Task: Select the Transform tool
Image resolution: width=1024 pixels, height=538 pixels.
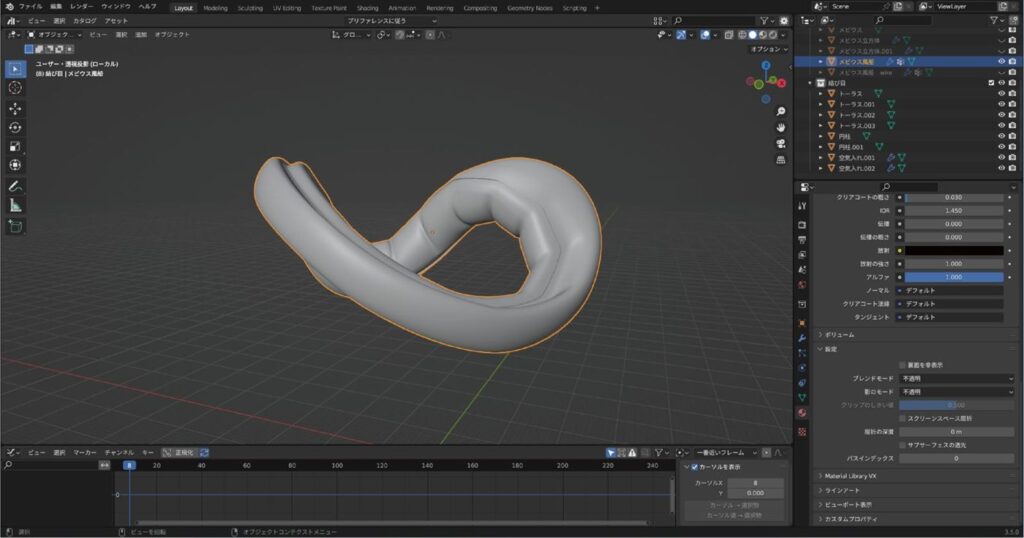Action: click(15, 165)
